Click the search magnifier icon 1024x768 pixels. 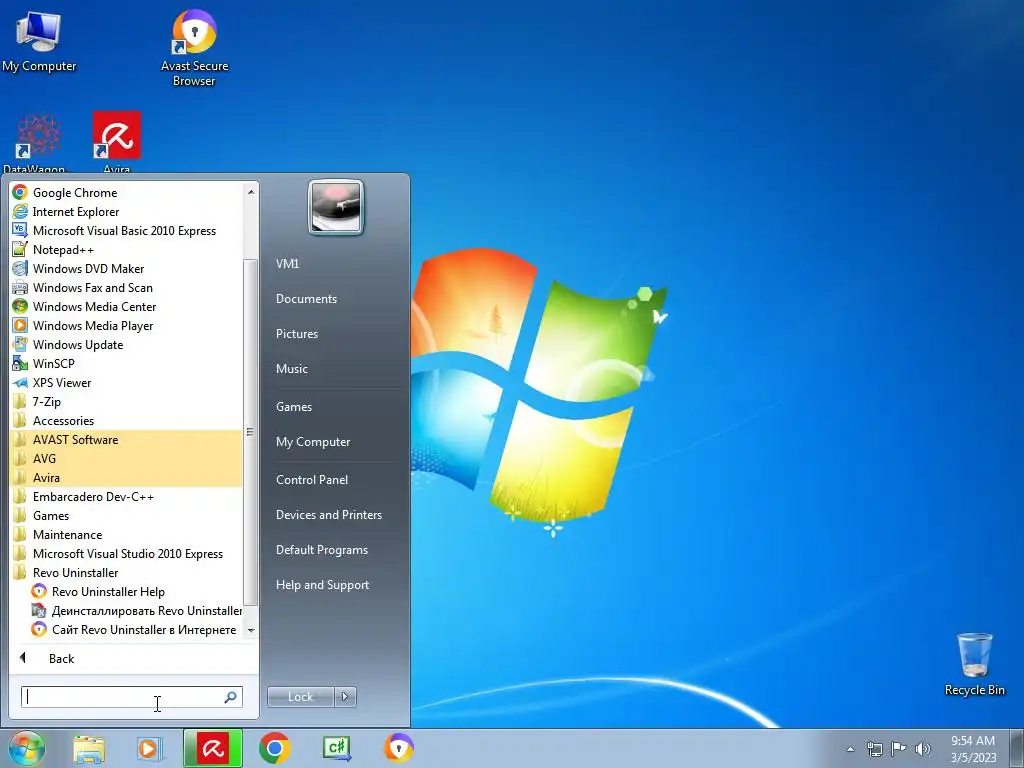click(231, 697)
